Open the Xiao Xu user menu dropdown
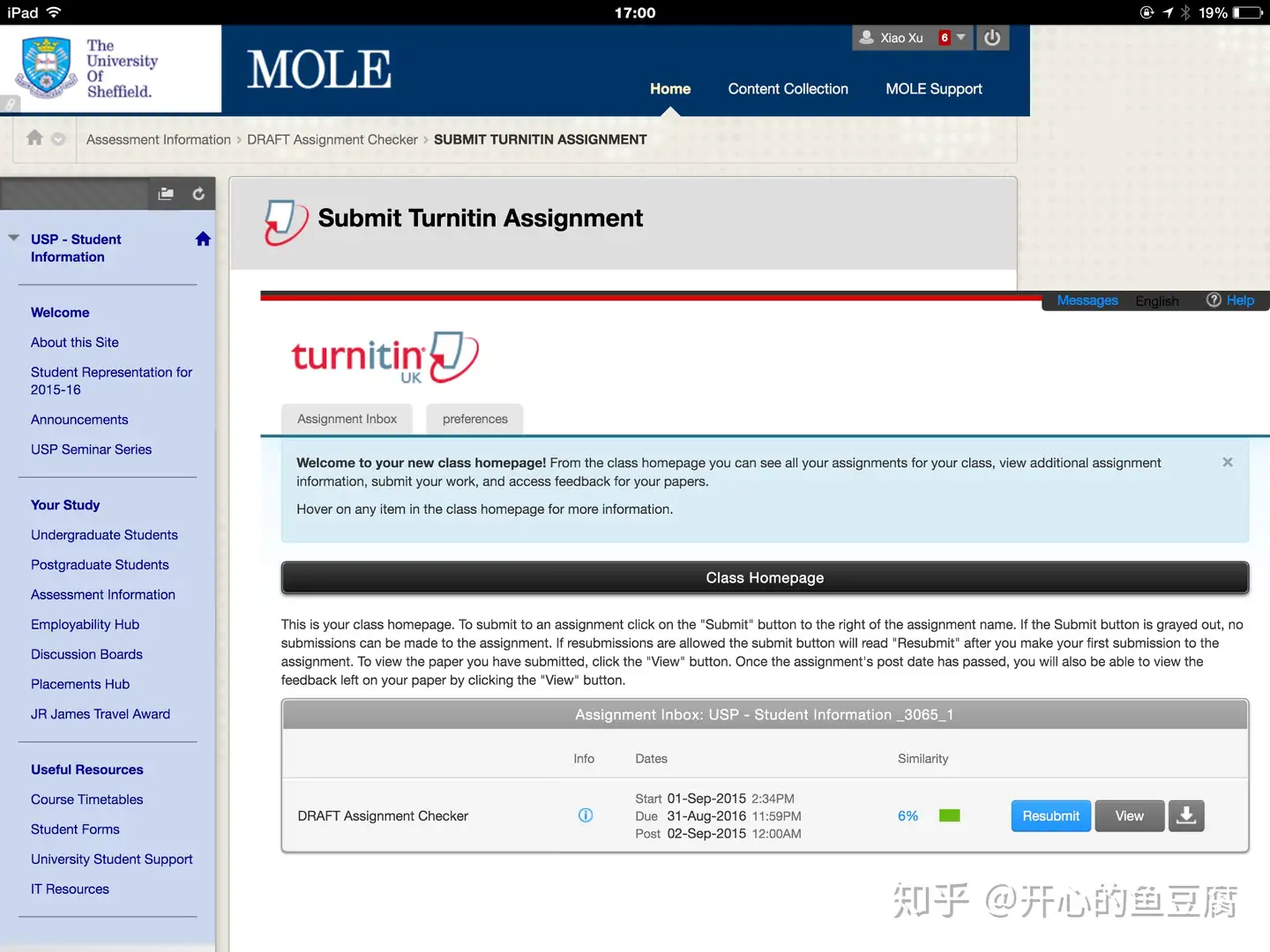Image resolution: width=1270 pixels, height=952 pixels. (961, 37)
